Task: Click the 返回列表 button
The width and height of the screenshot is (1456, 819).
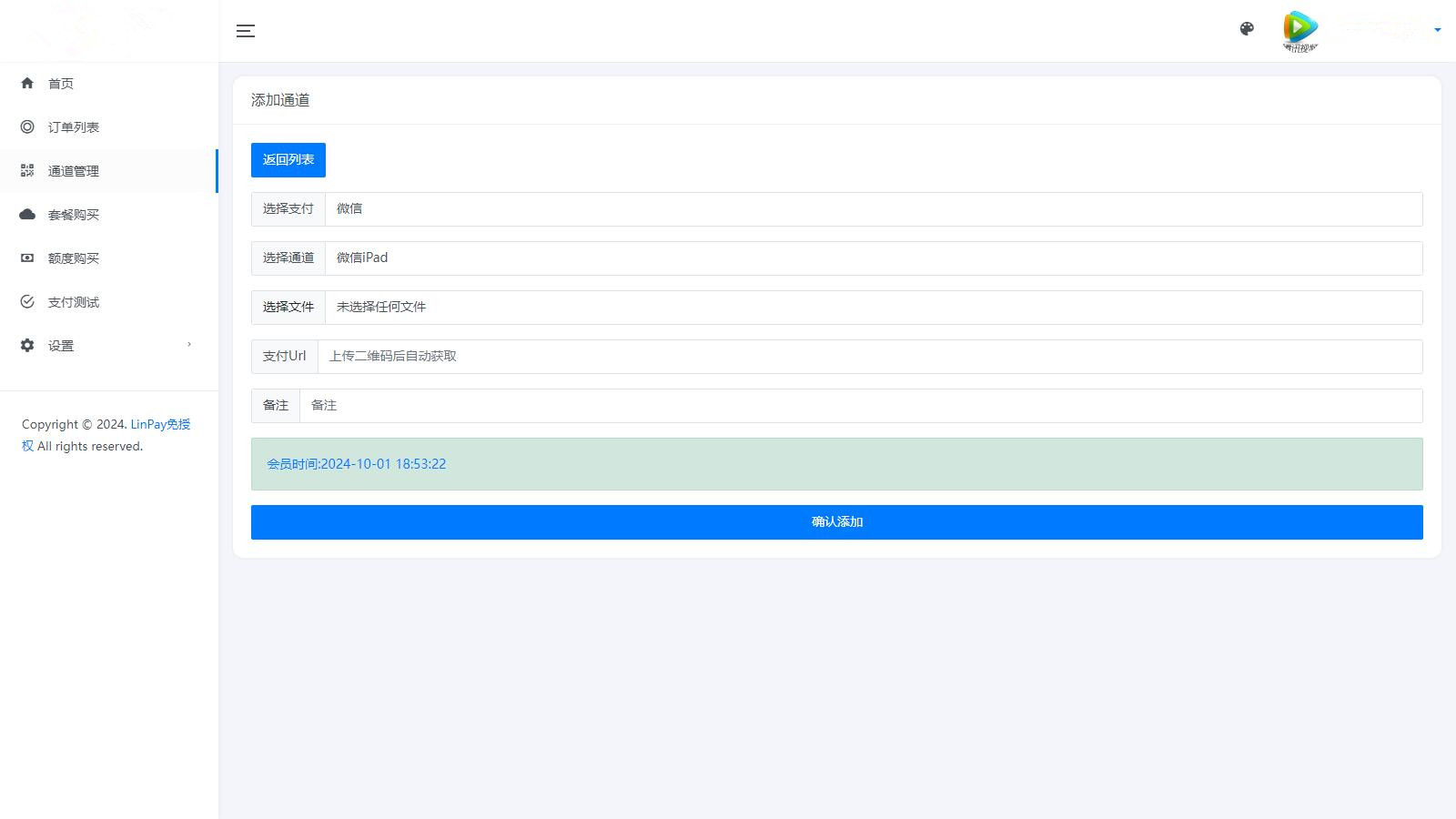Action: tap(288, 160)
